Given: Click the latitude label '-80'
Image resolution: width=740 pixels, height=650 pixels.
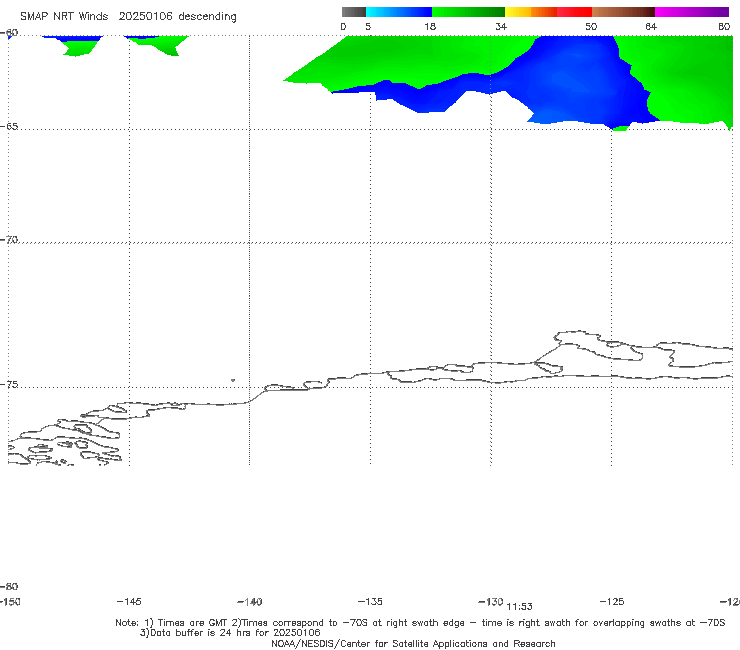Looking at the screenshot, I should click(9, 586).
